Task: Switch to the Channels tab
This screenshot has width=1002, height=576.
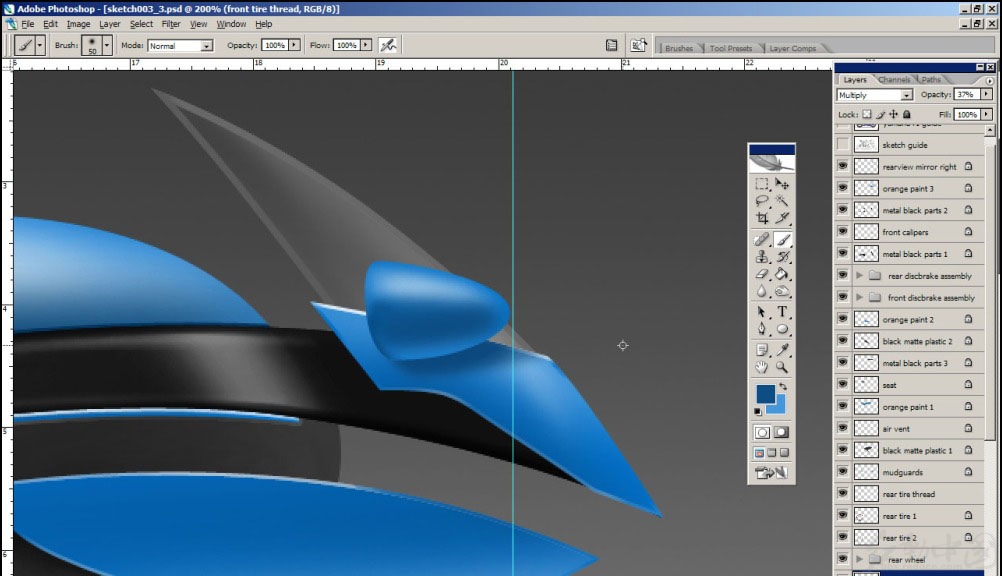Action: tap(894, 79)
